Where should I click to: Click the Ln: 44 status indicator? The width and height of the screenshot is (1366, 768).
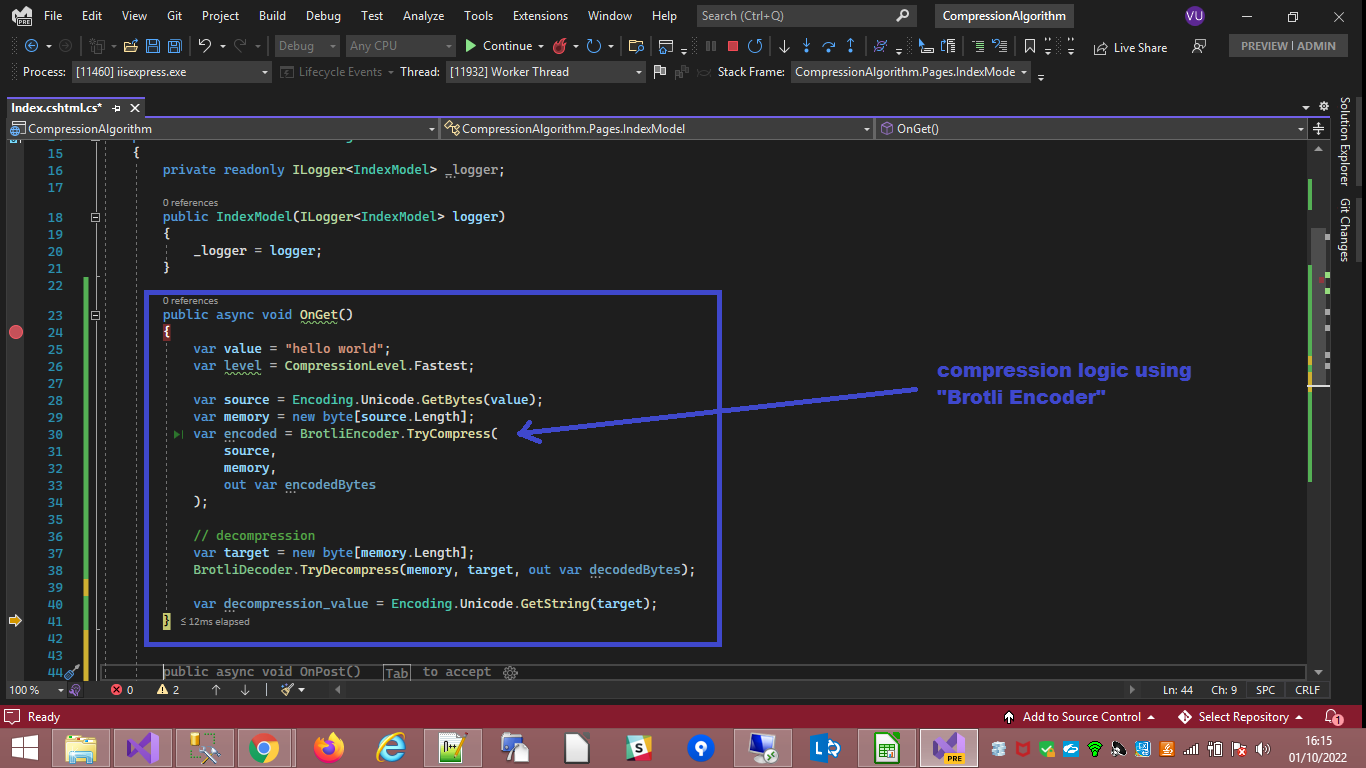(x=1178, y=690)
